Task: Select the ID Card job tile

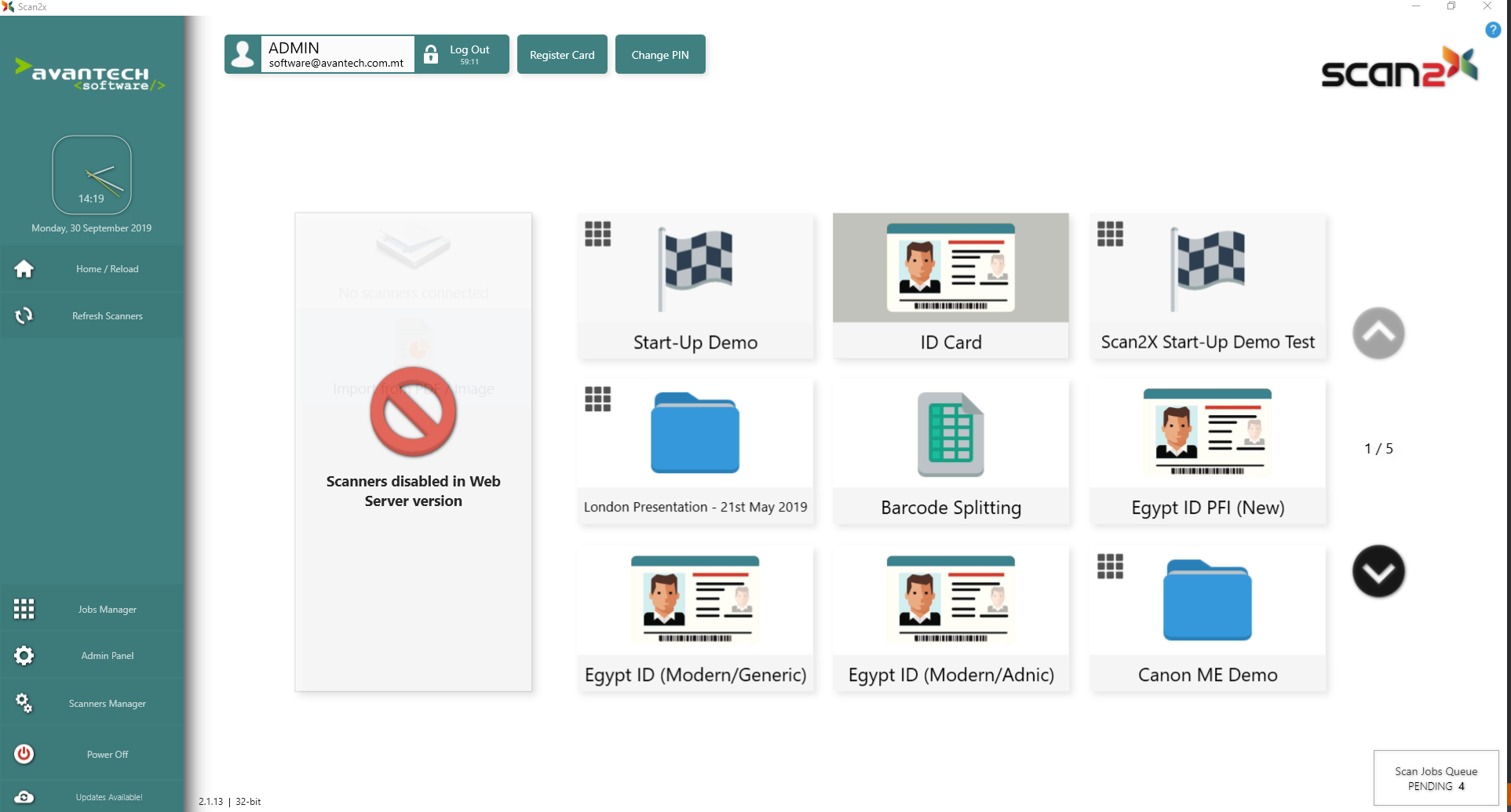Action: pos(951,286)
